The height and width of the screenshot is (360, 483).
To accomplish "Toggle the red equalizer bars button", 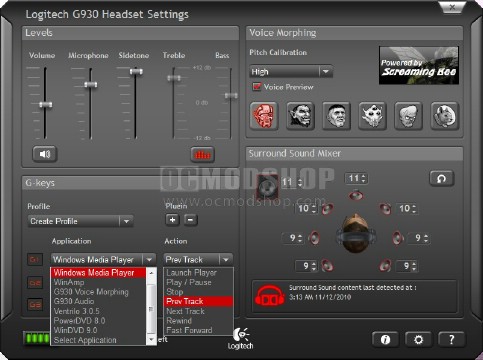I will (202, 154).
